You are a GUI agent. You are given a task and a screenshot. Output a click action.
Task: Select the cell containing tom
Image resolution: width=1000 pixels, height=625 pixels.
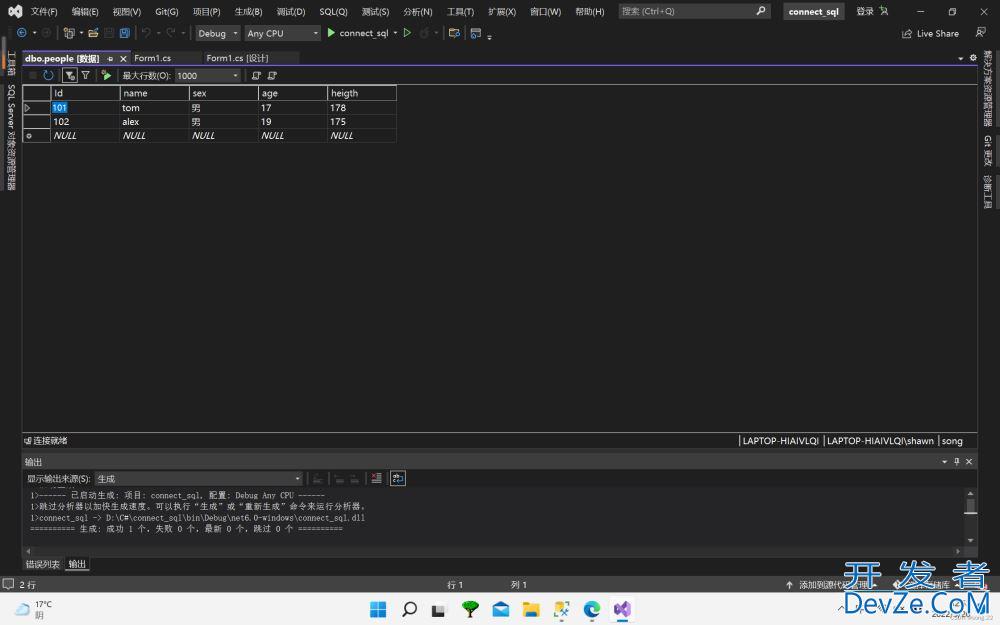tap(154, 108)
